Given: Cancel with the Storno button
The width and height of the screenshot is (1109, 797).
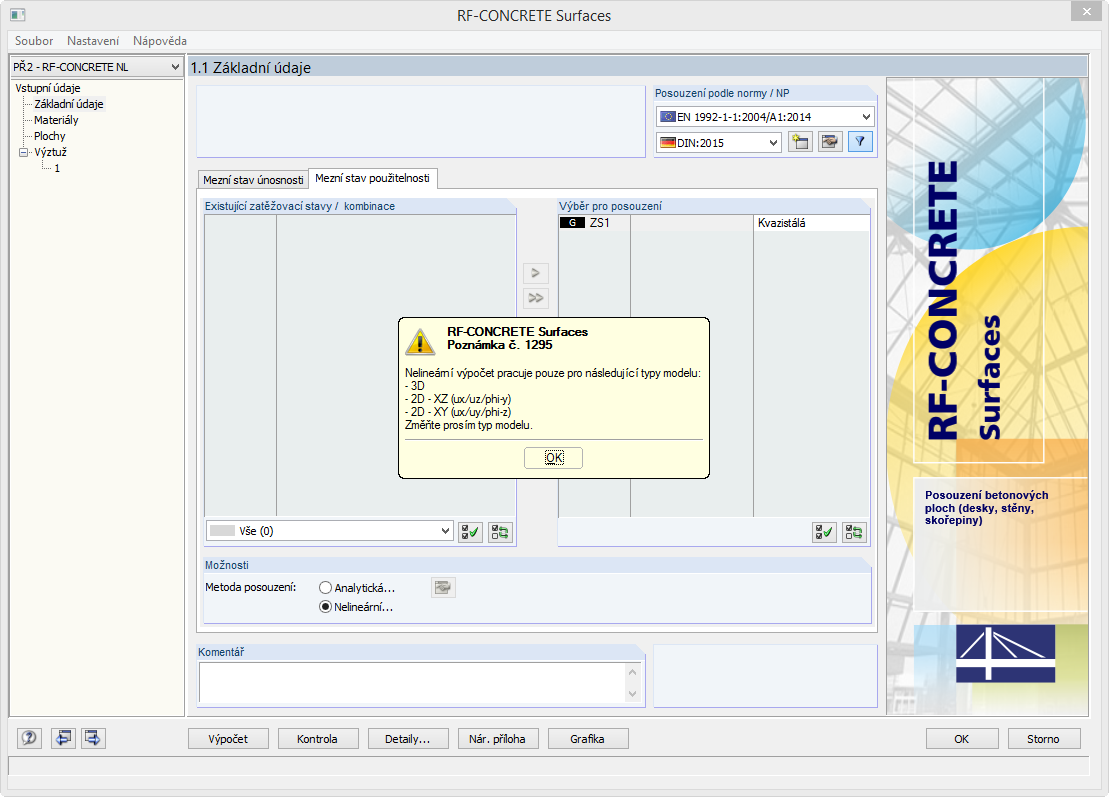Looking at the screenshot, I should pos(1044,739).
